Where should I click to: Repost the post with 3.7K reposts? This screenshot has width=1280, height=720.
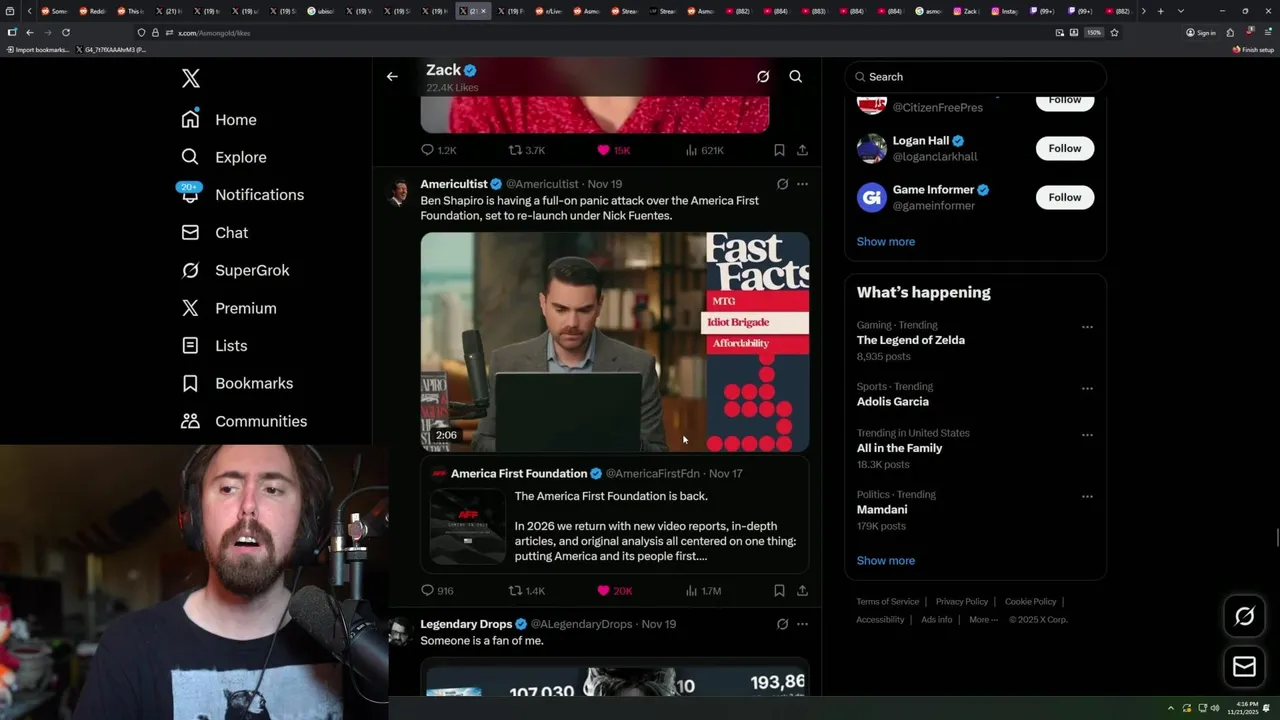[x=527, y=150]
